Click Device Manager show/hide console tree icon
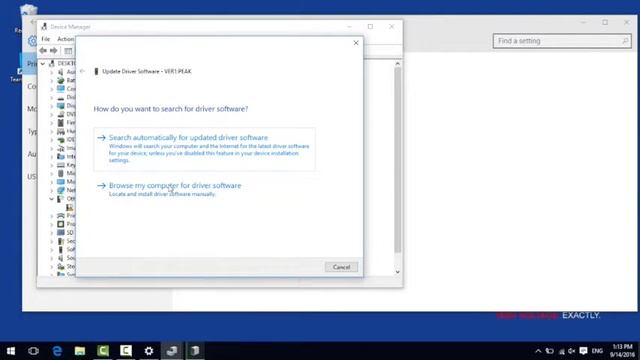This screenshot has width=640, height=360. pos(68,51)
